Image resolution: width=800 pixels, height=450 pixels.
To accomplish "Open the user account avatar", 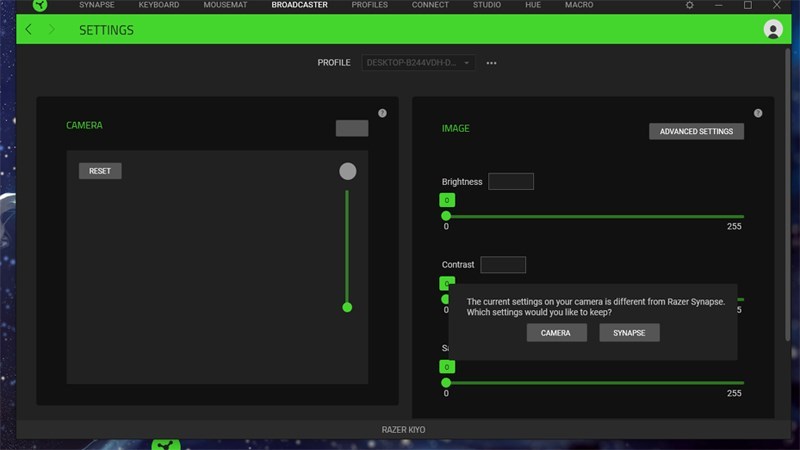I will tap(773, 30).
